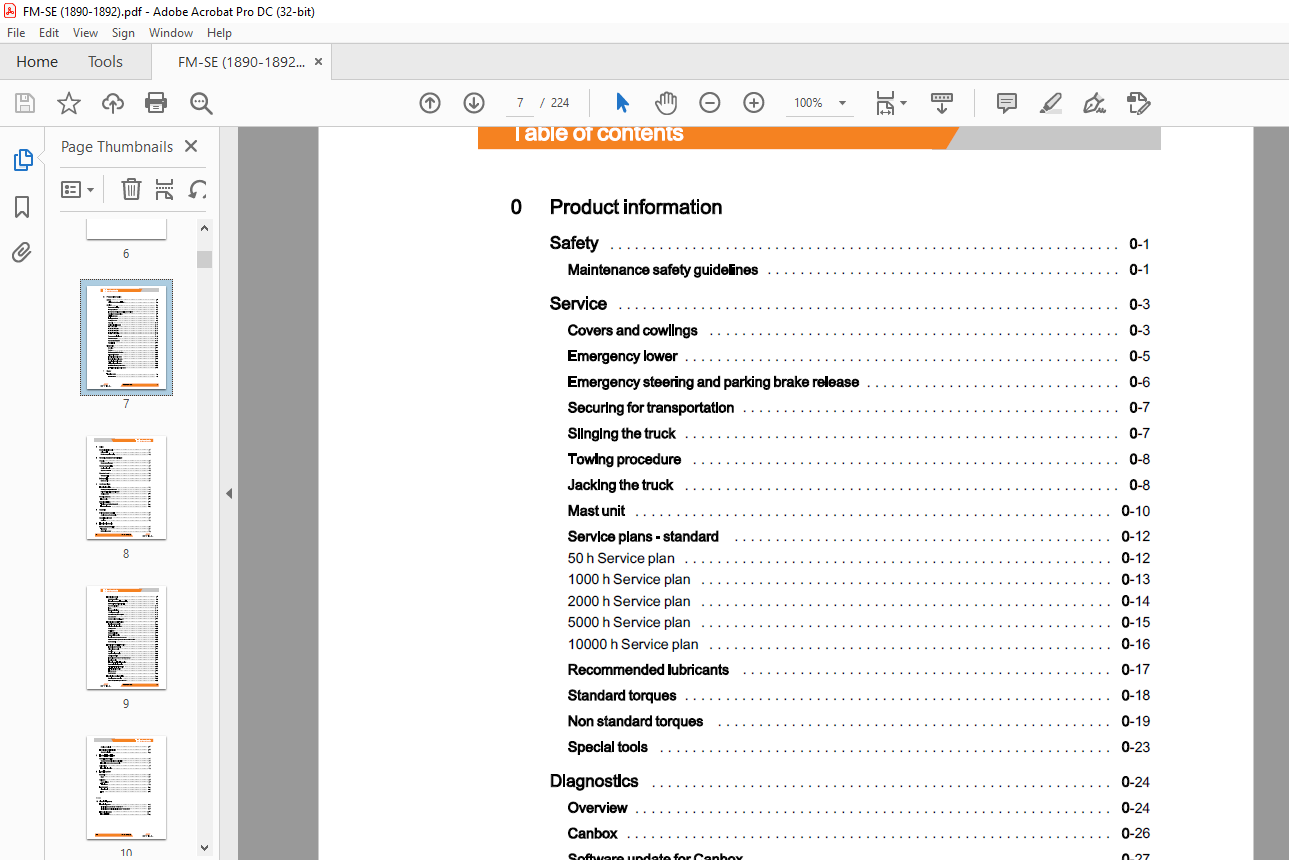This screenshot has height=860, width=1289.
Task: Open the thumbnails options menu dropdown
Action: coord(77,189)
